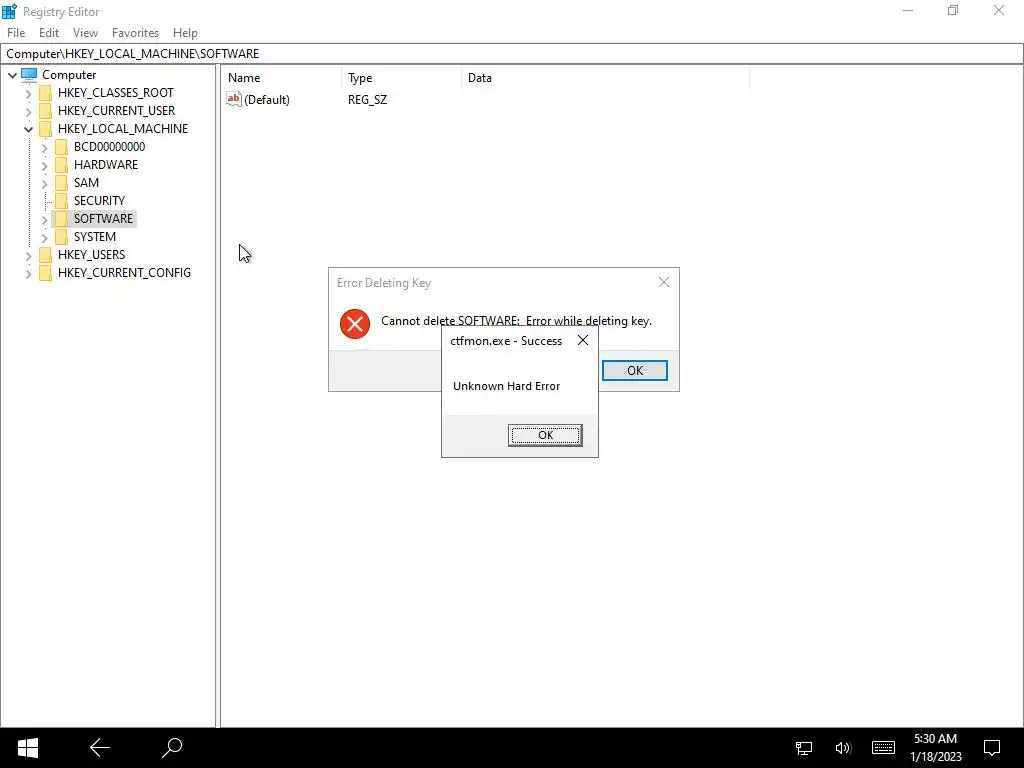Image resolution: width=1024 pixels, height=768 pixels.
Task: Click the HKEY_CURRENT_CONFIG folder icon
Action: coord(46,272)
